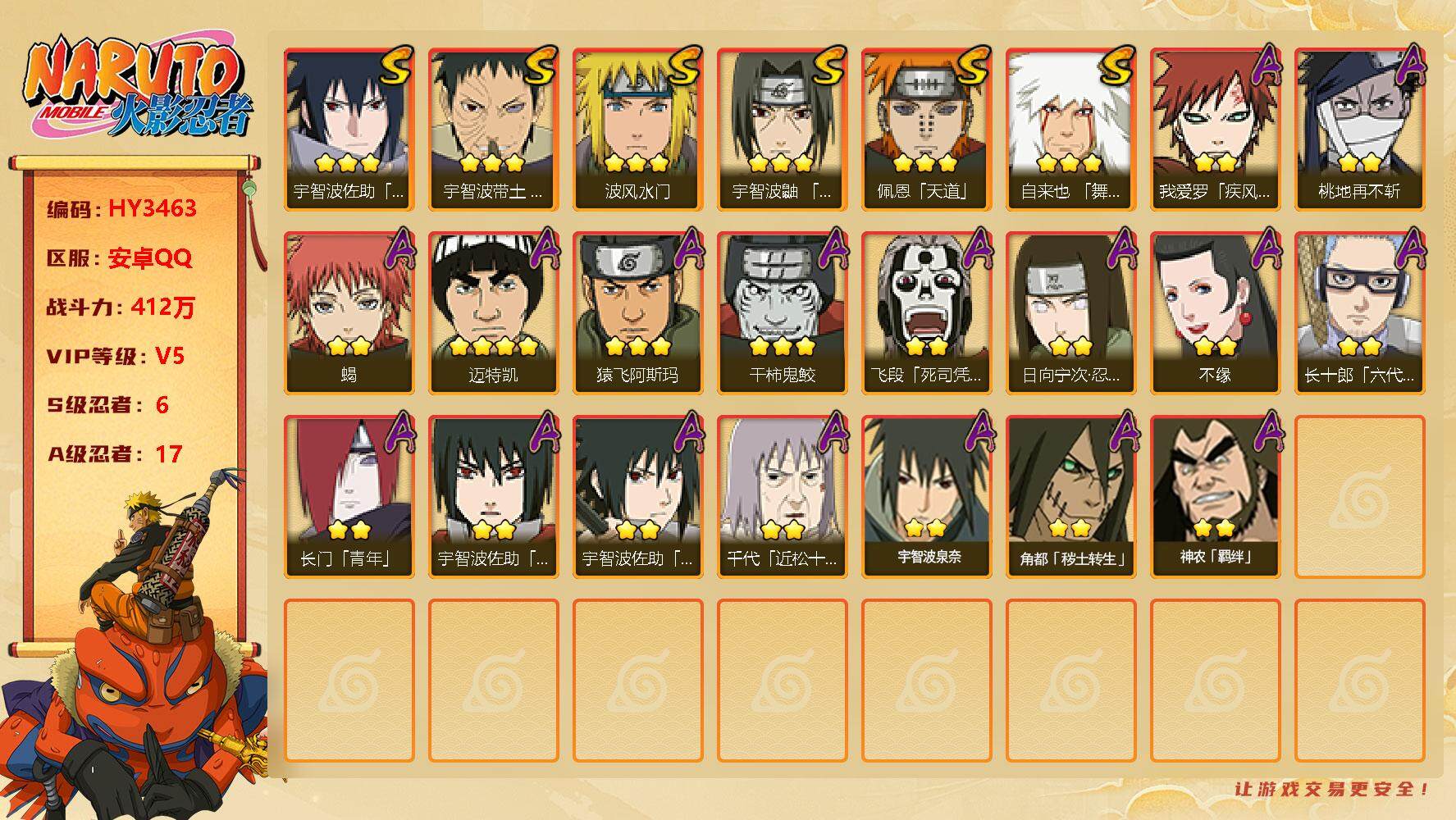
Task: Open the 宇智波泉奈 ninja card
Action: tap(926, 496)
